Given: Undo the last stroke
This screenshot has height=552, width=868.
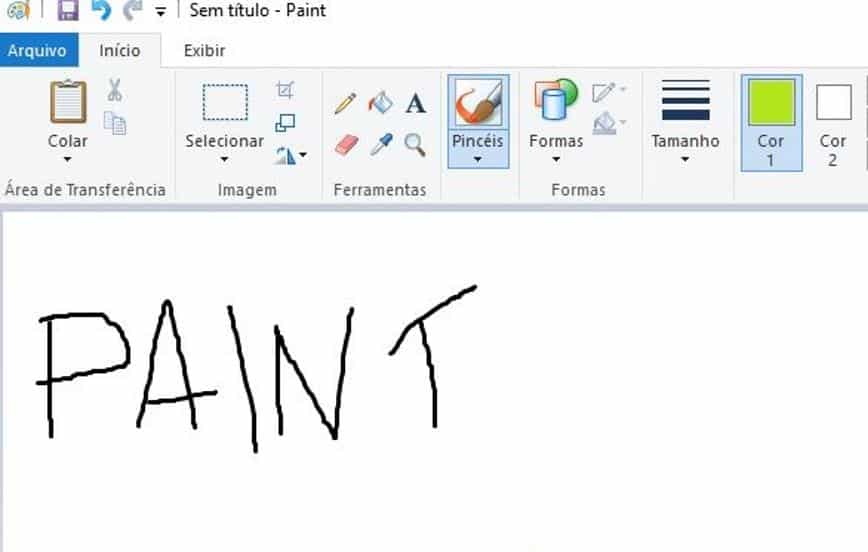Looking at the screenshot, I should pos(101,10).
